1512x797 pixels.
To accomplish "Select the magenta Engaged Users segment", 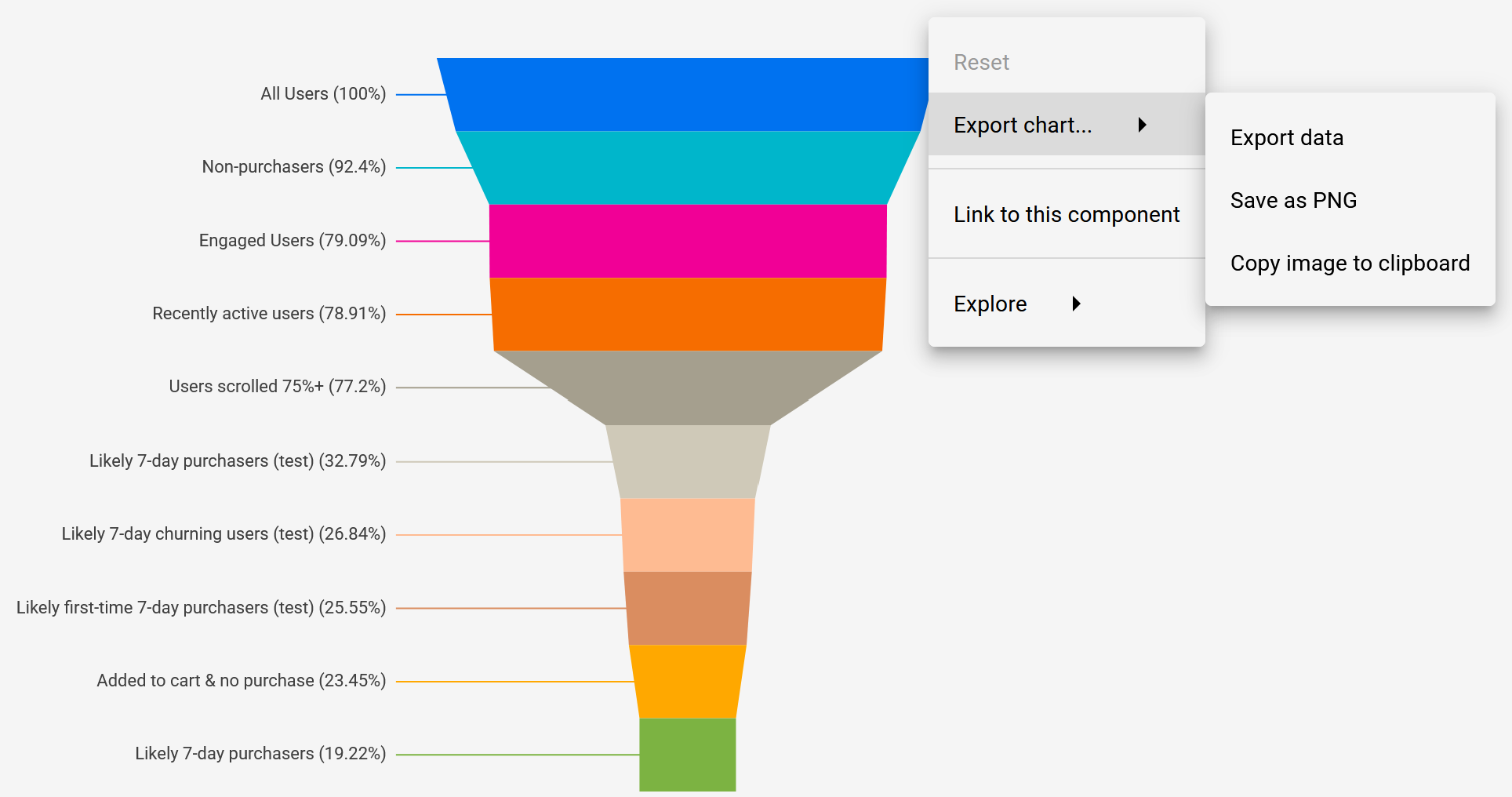I will pyautogui.click(x=688, y=241).
